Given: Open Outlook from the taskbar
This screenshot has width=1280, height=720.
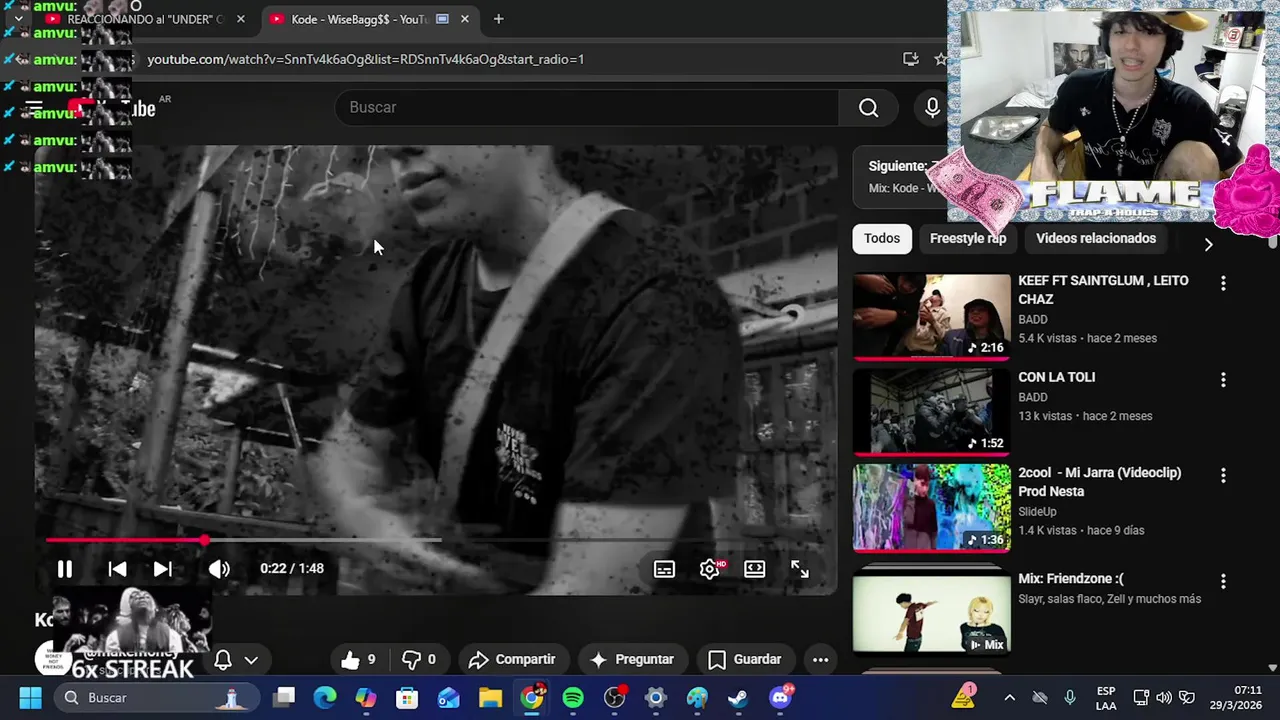Looking at the screenshot, I should [448, 698].
